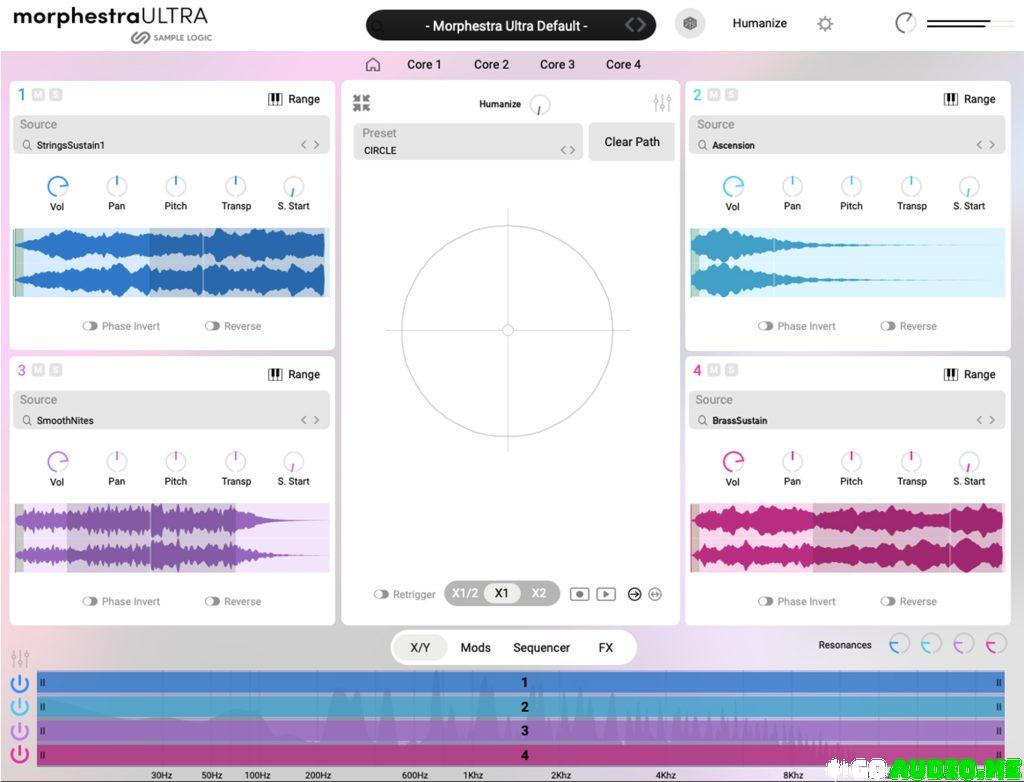Enable the Retrigger toggle
Viewport: 1024px width, 782px height.
(381, 593)
